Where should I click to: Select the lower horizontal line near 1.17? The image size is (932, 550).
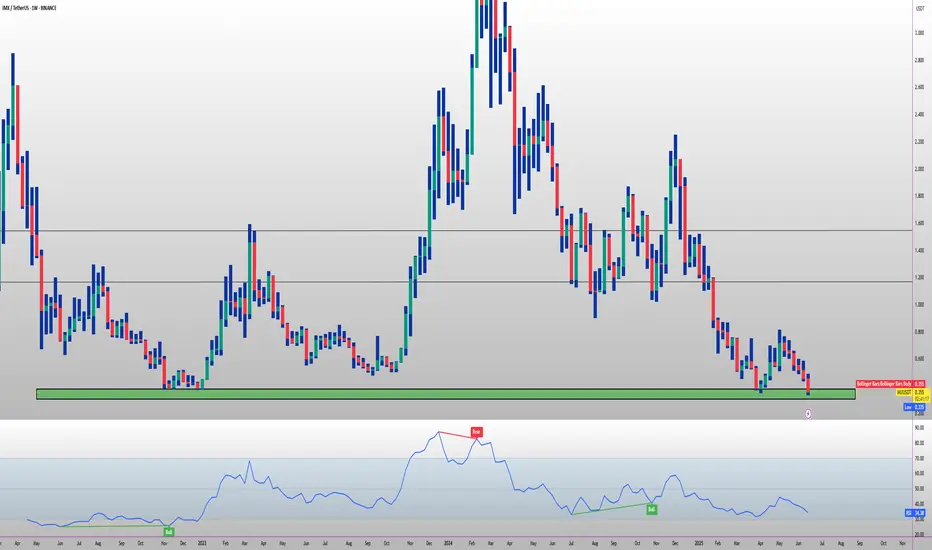coord(456,282)
